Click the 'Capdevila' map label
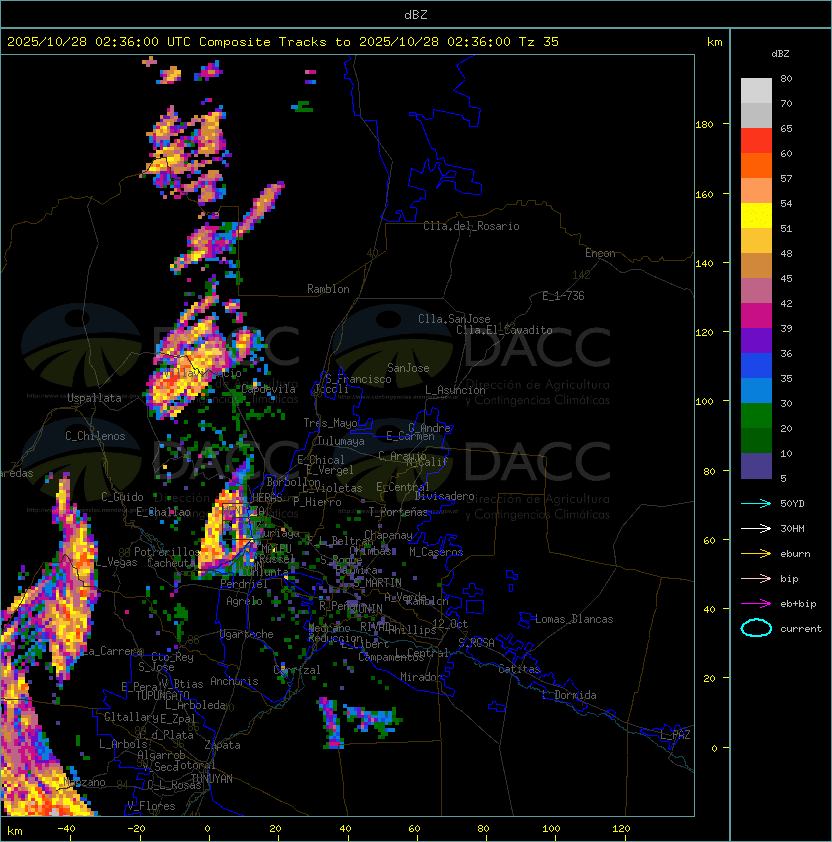 coord(268,389)
